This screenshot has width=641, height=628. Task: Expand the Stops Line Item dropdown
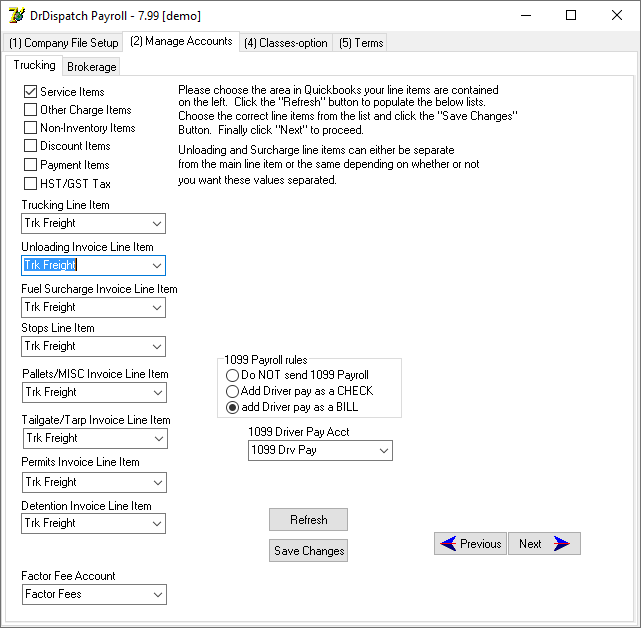click(157, 347)
